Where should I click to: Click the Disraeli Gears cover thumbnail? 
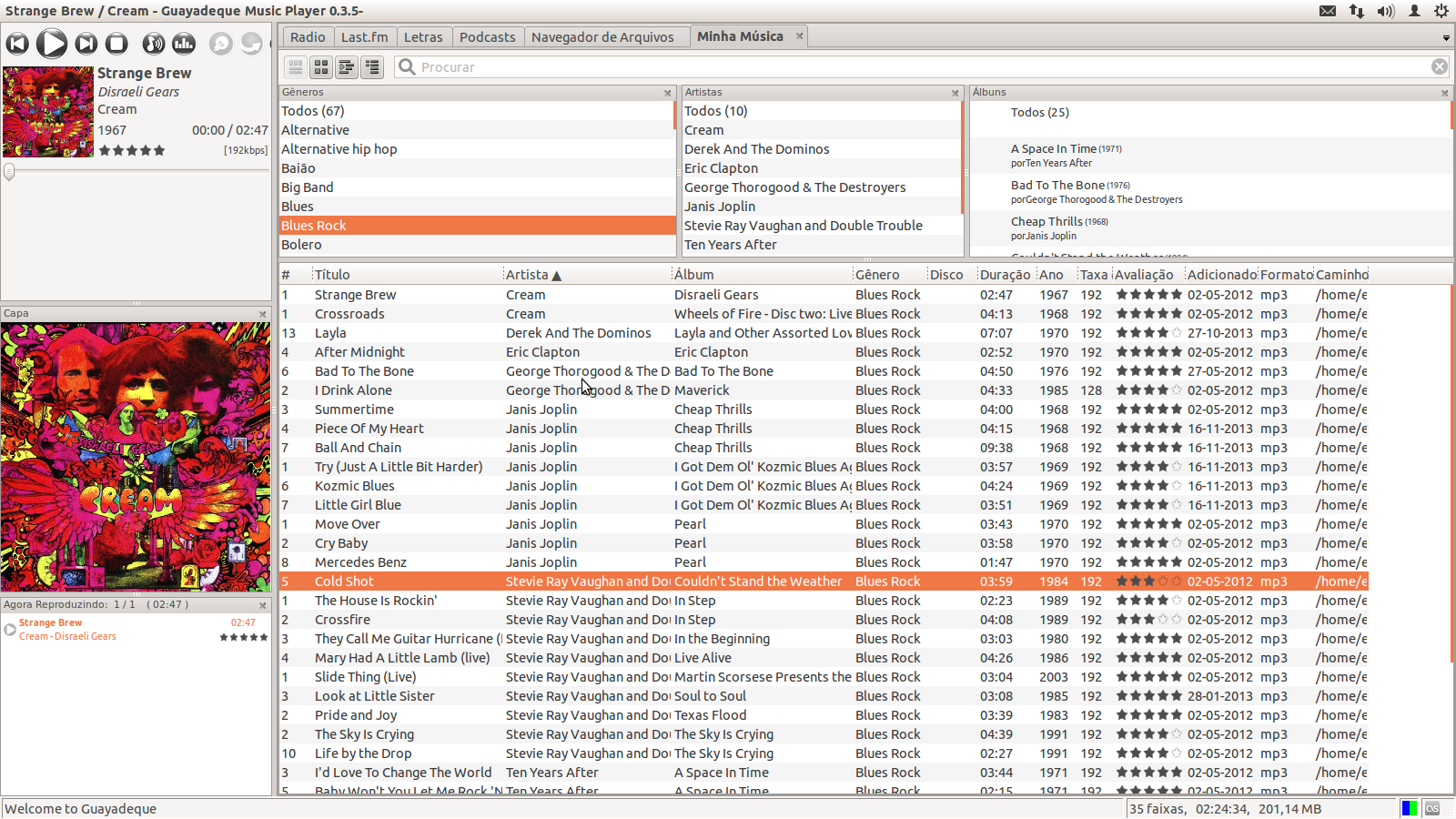point(48,112)
